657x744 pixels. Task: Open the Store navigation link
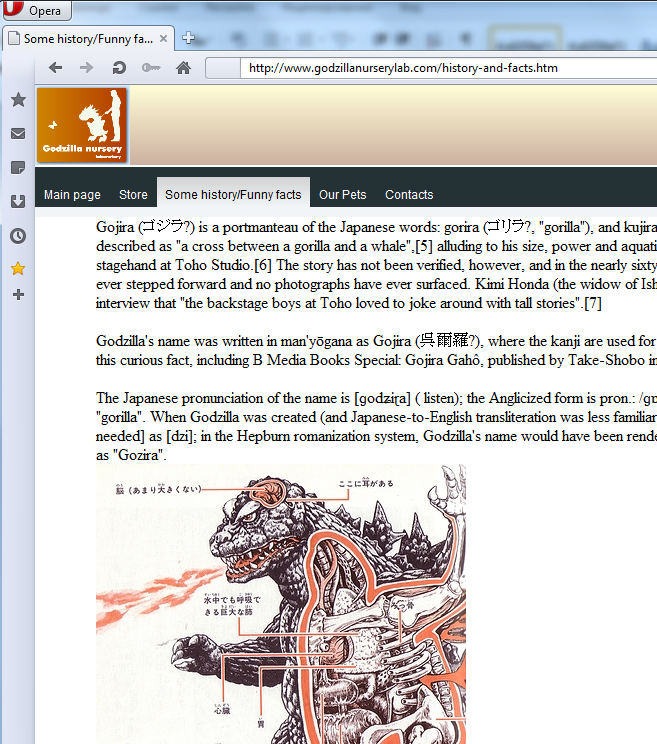133,195
